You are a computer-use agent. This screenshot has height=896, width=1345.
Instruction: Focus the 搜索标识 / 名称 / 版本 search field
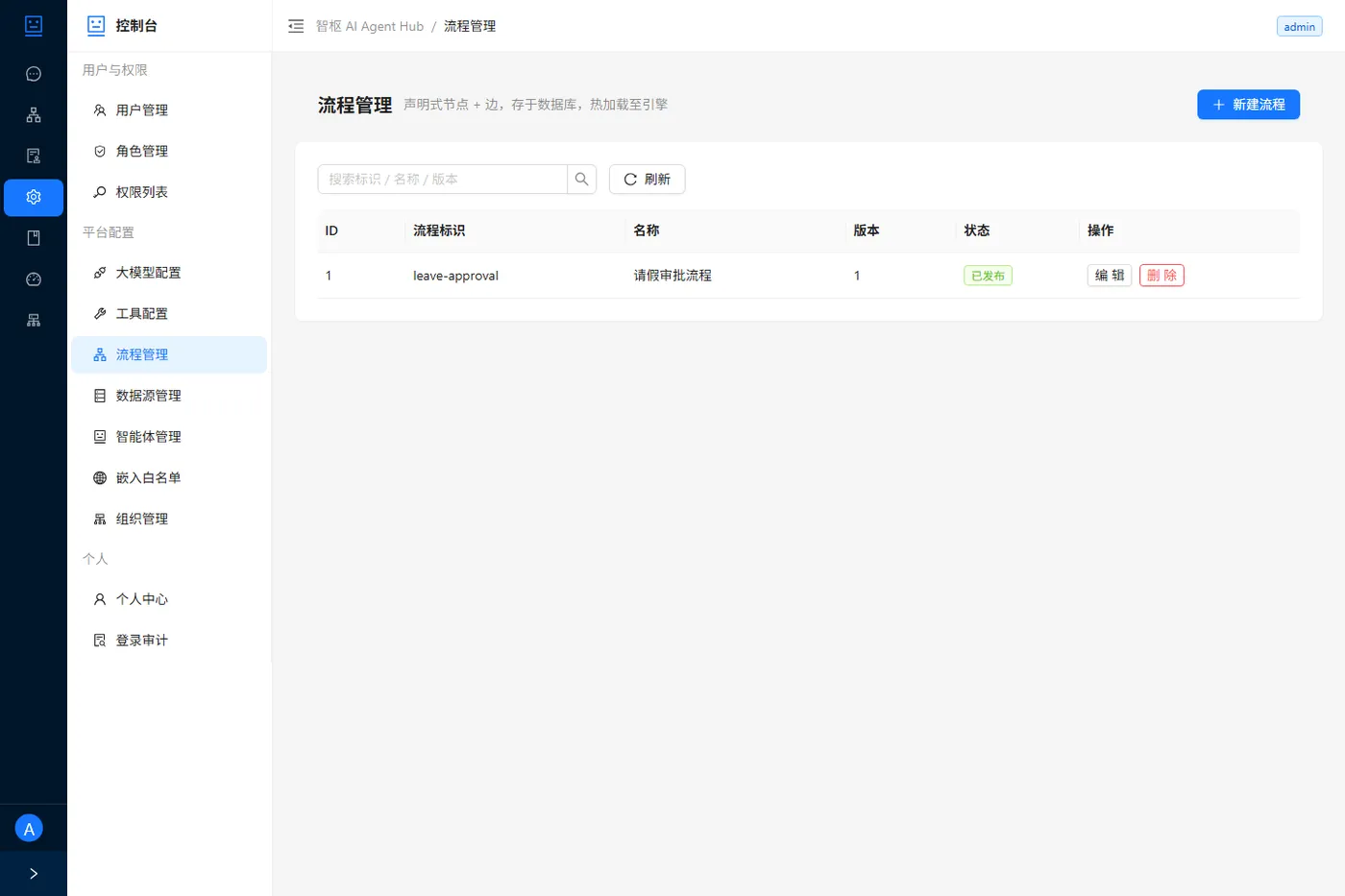443,179
